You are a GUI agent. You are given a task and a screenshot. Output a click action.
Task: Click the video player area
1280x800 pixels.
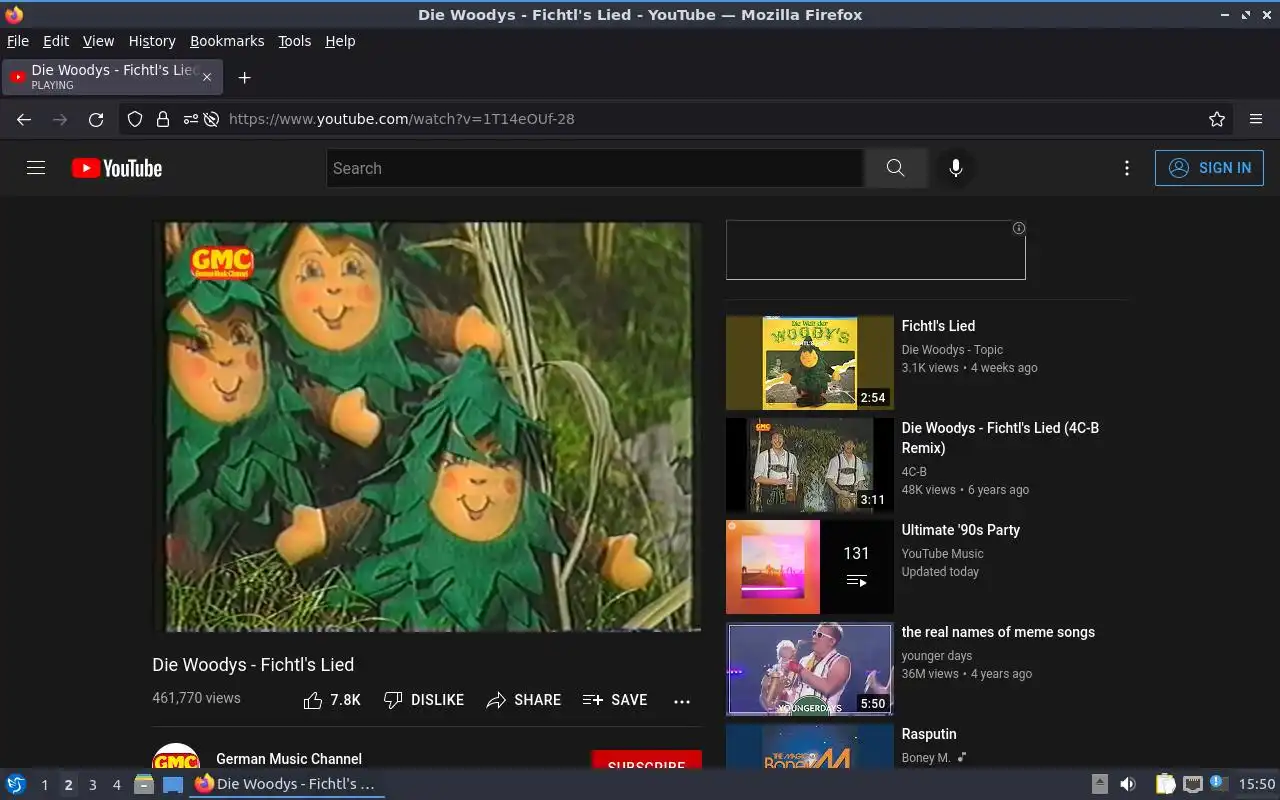tap(427, 427)
